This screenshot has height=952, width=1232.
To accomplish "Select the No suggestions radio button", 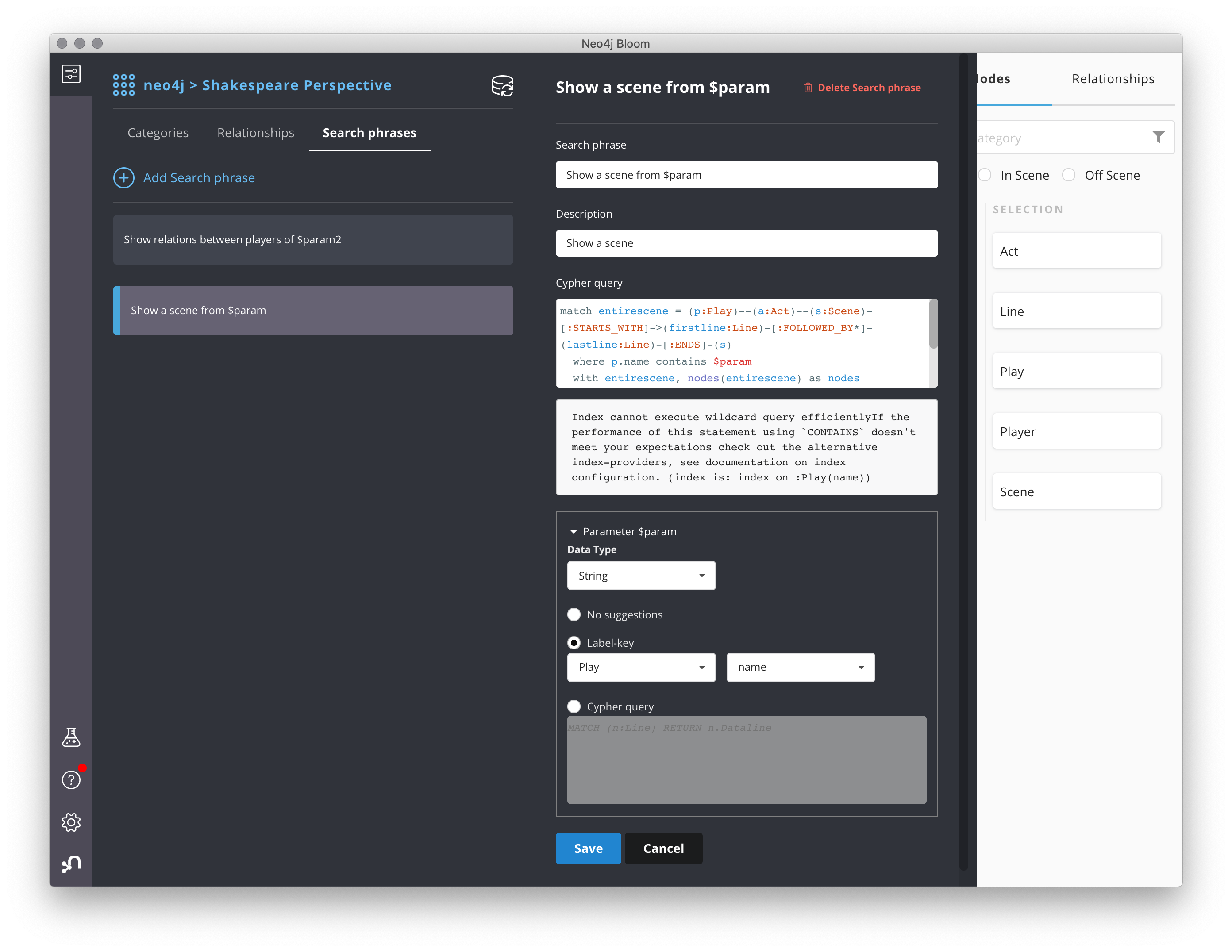I will [x=574, y=614].
